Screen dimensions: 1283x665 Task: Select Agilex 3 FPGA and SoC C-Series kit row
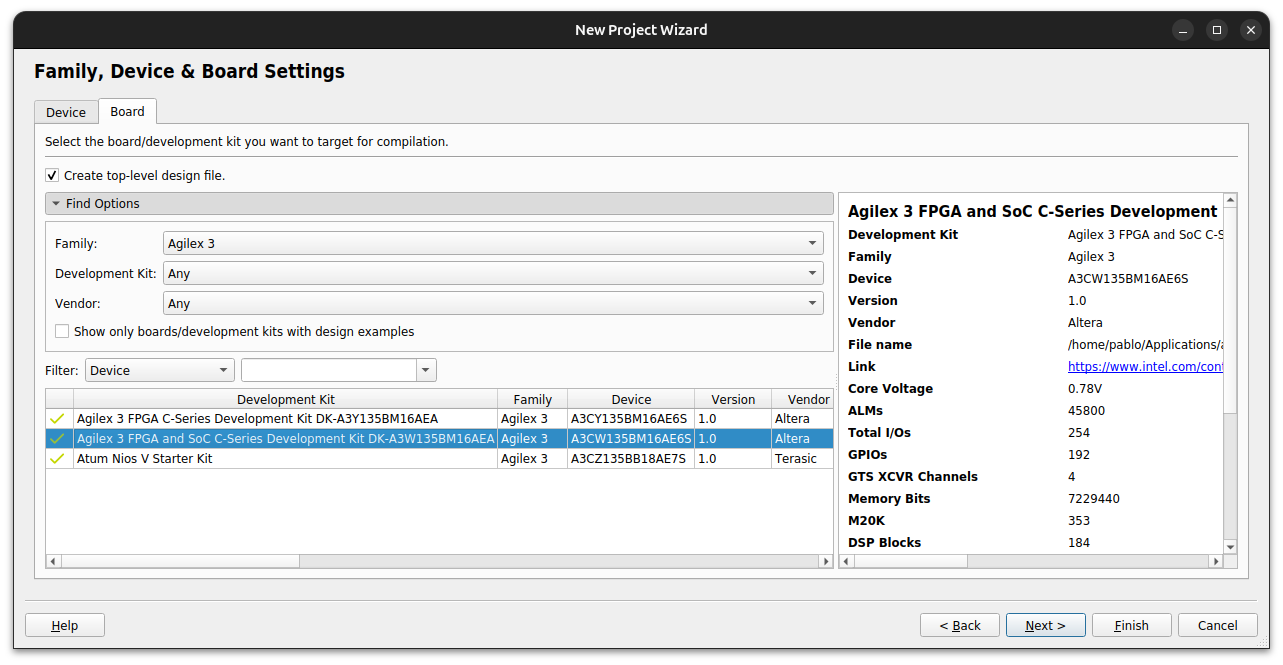[x=439, y=439]
